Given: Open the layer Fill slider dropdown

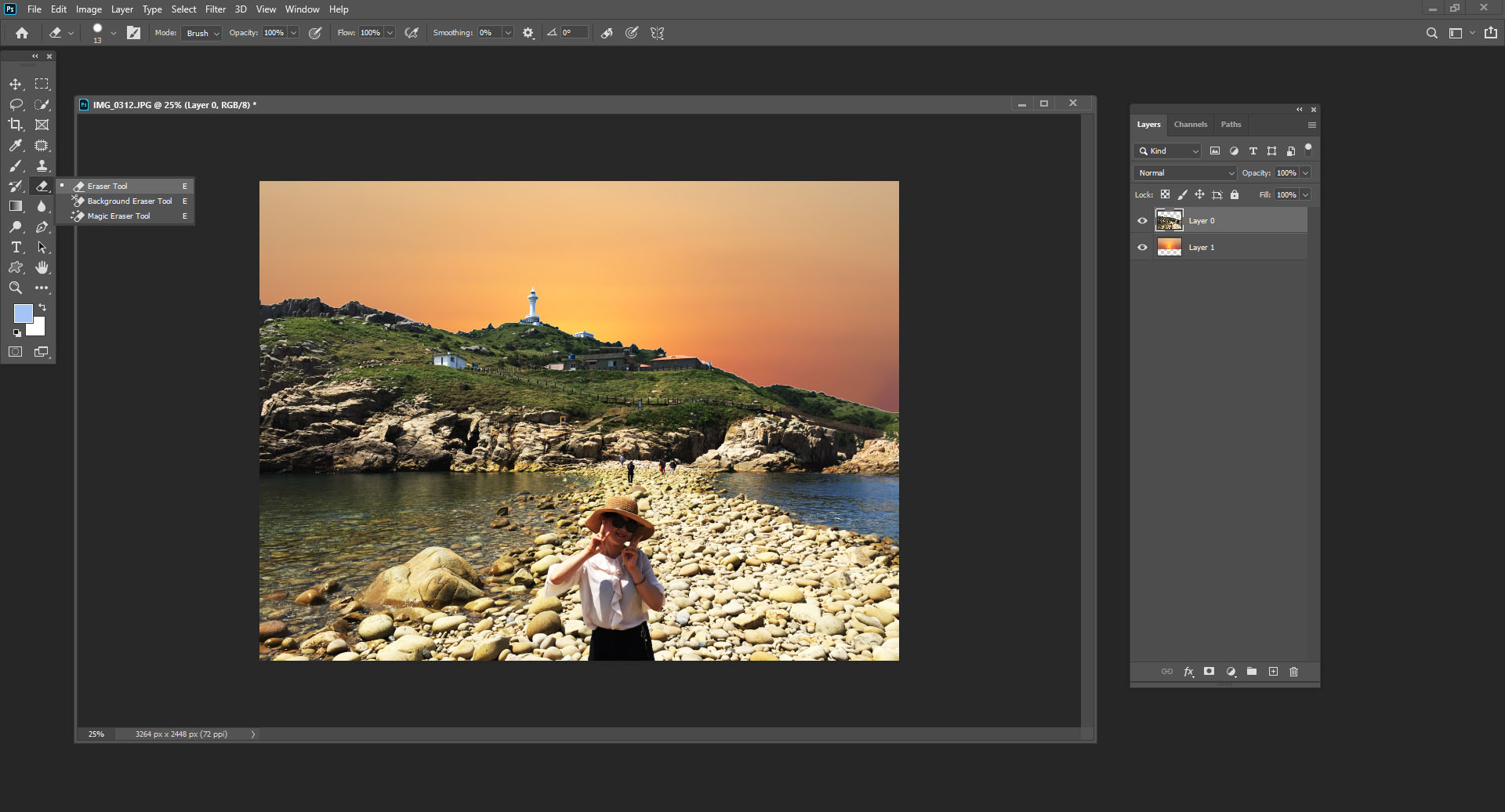Looking at the screenshot, I should coord(1306,194).
